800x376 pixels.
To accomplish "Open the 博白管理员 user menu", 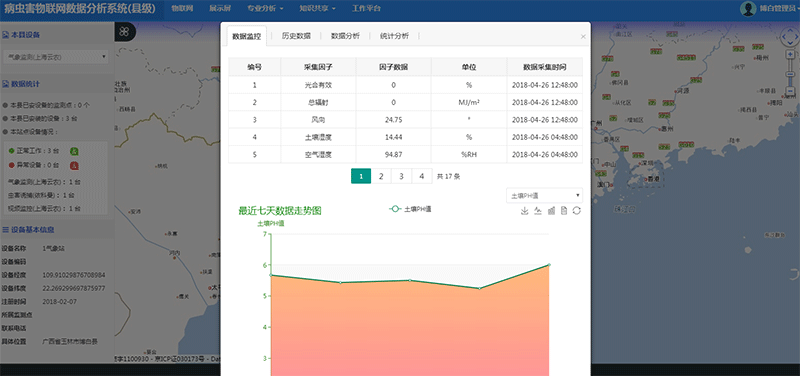I will (x=780, y=9).
